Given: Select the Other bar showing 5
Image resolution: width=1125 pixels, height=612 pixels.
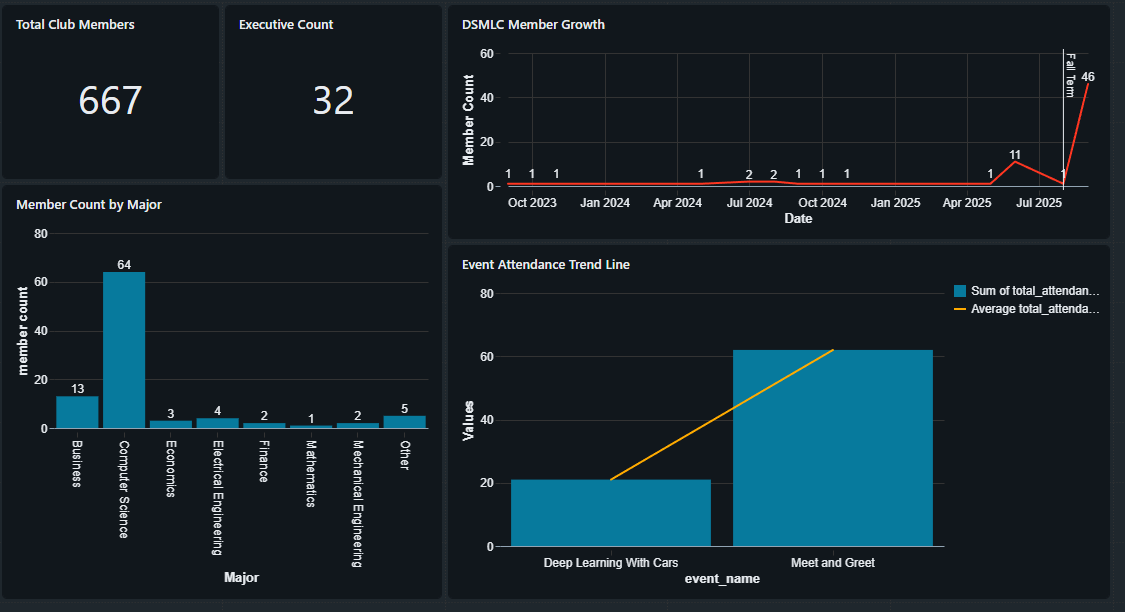Looking at the screenshot, I should coord(405,421).
